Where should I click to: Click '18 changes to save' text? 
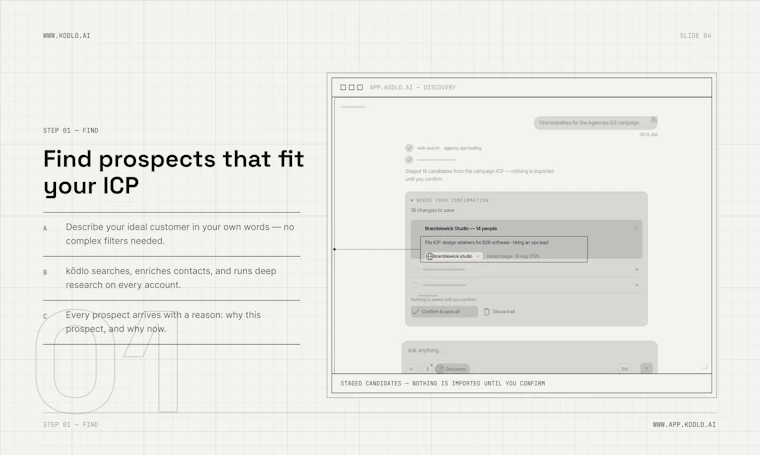click(432, 210)
